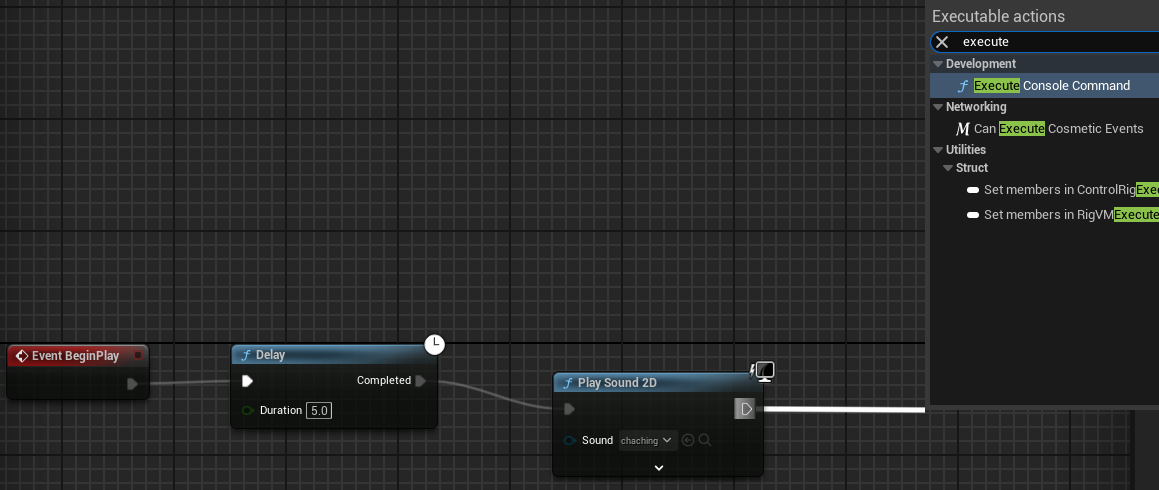Click the Event BeginPlay output execution pin
The height and width of the screenshot is (490, 1159).
click(x=132, y=384)
